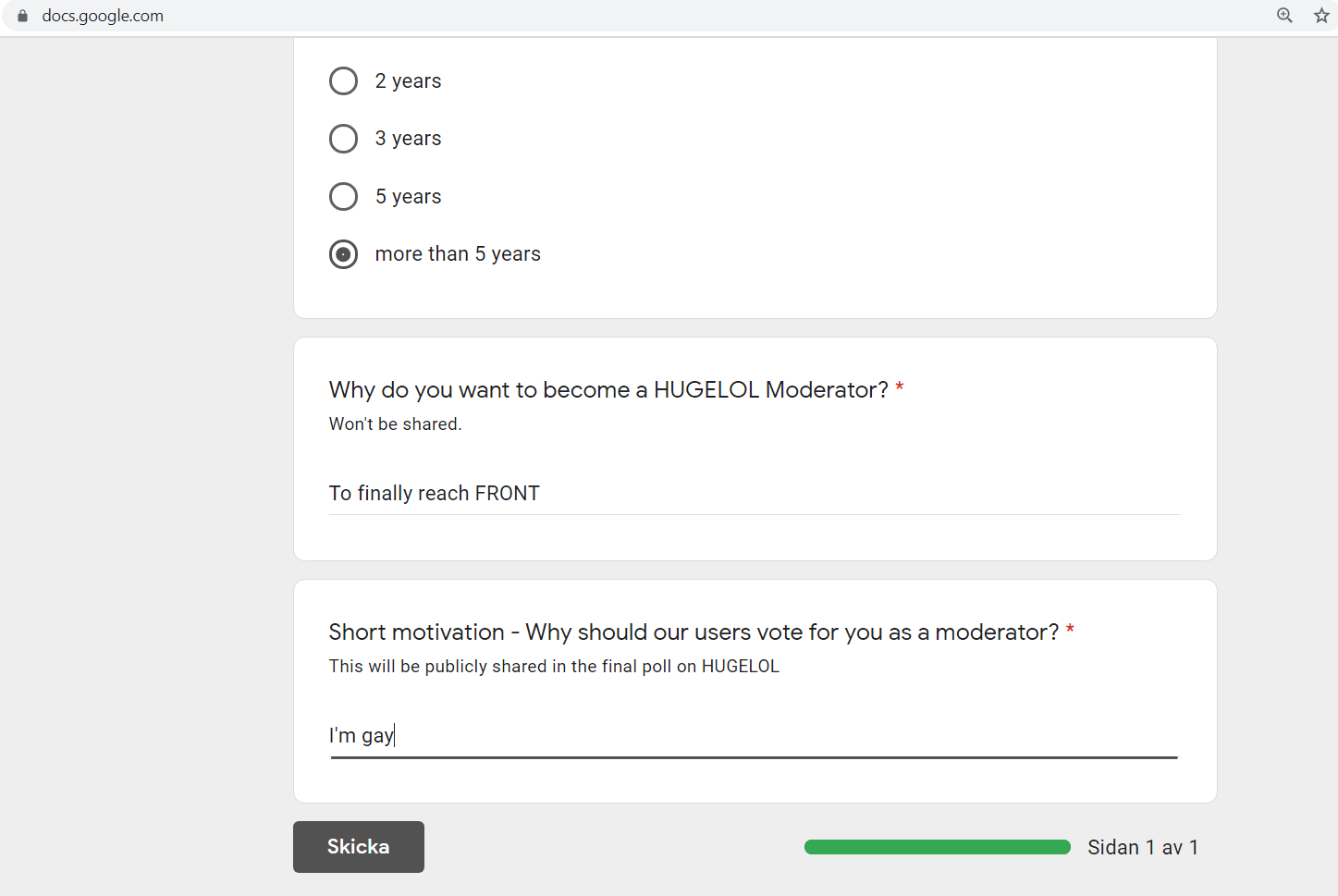Click the '2 years' option label
Screen dimensions: 1338x896
click(x=408, y=81)
